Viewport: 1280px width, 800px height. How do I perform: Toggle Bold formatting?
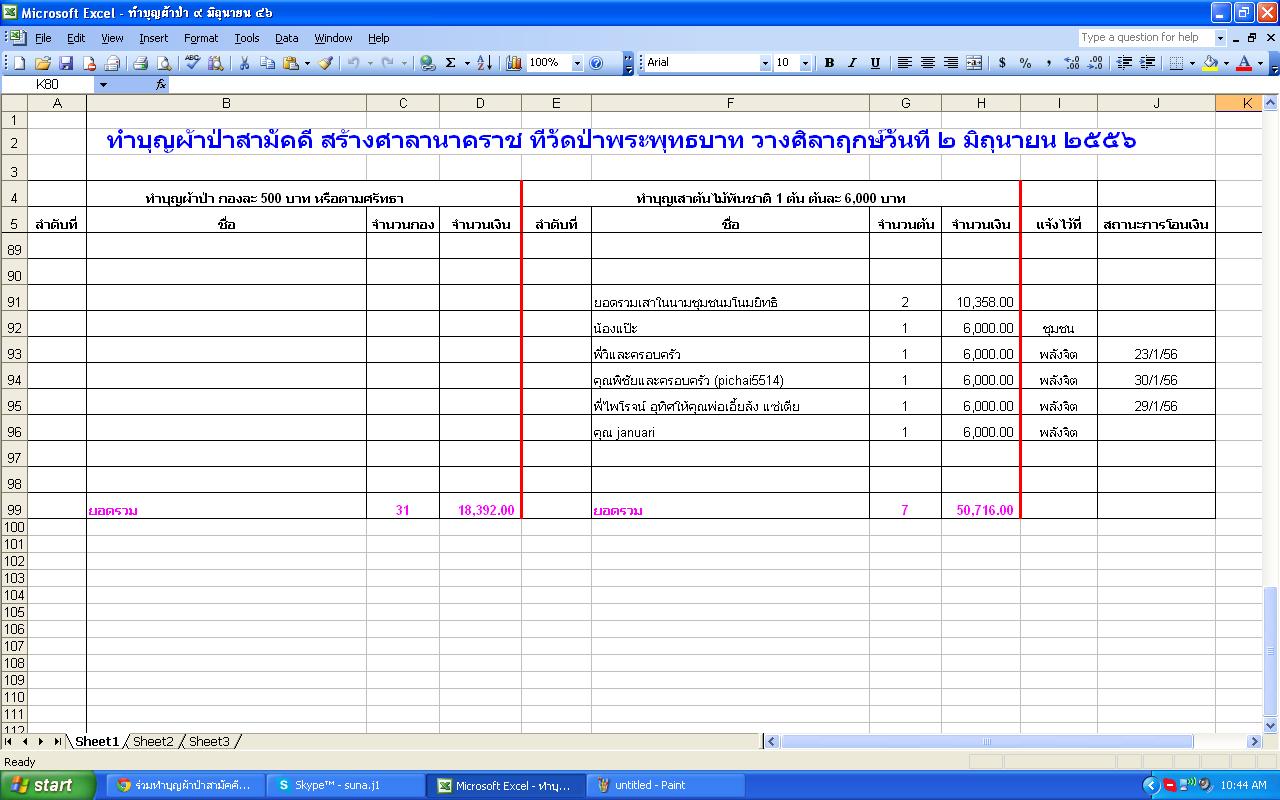pos(829,63)
